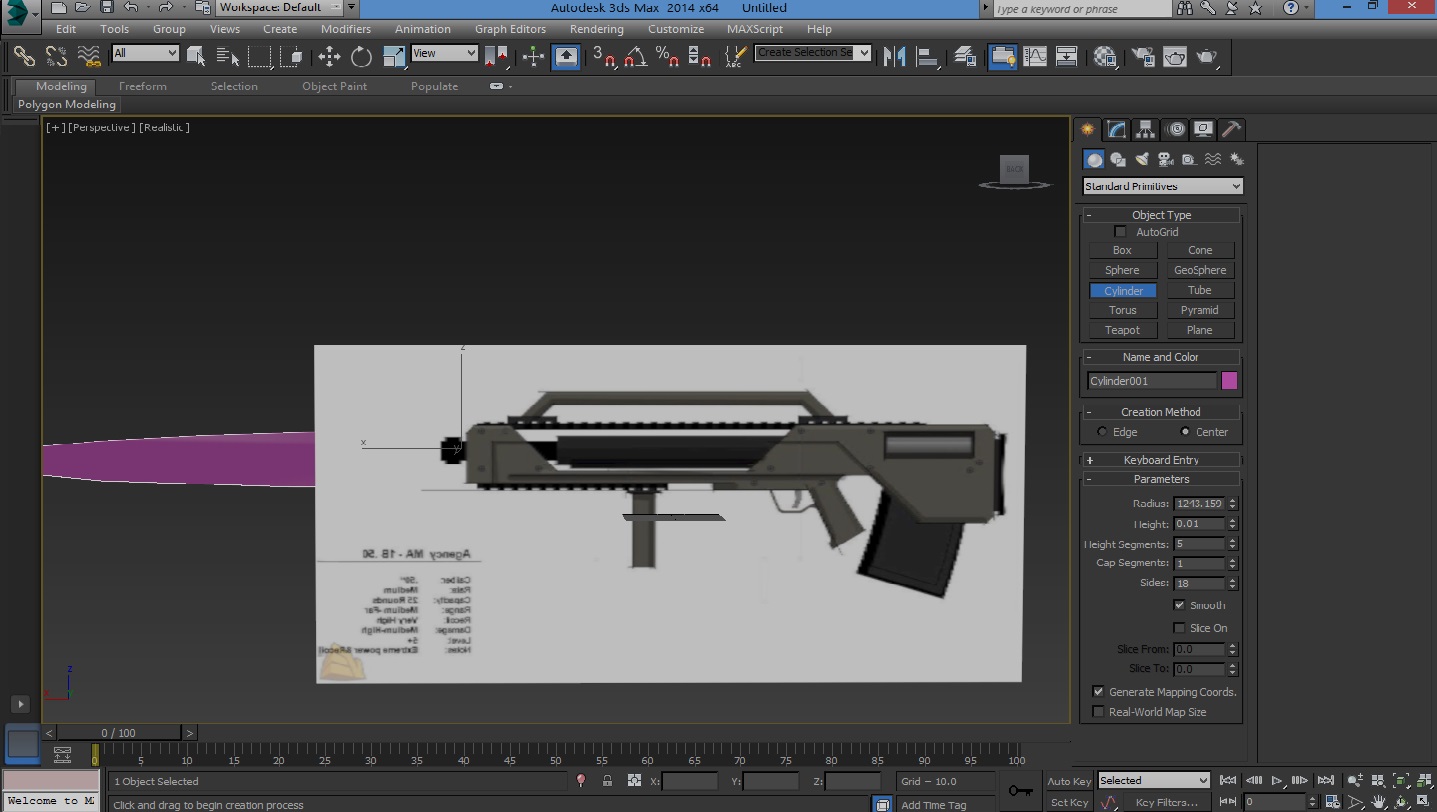Select the Torus primitive button
The image size is (1437, 812).
click(x=1122, y=310)
